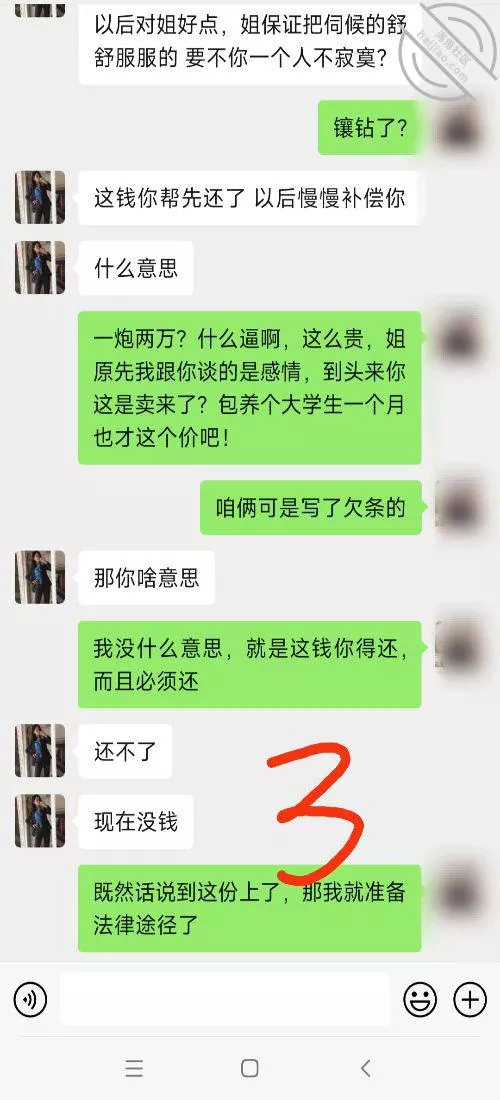500x1100 pixels.
Task: Tap the voice input icon
Action: (x=30, y=999)
